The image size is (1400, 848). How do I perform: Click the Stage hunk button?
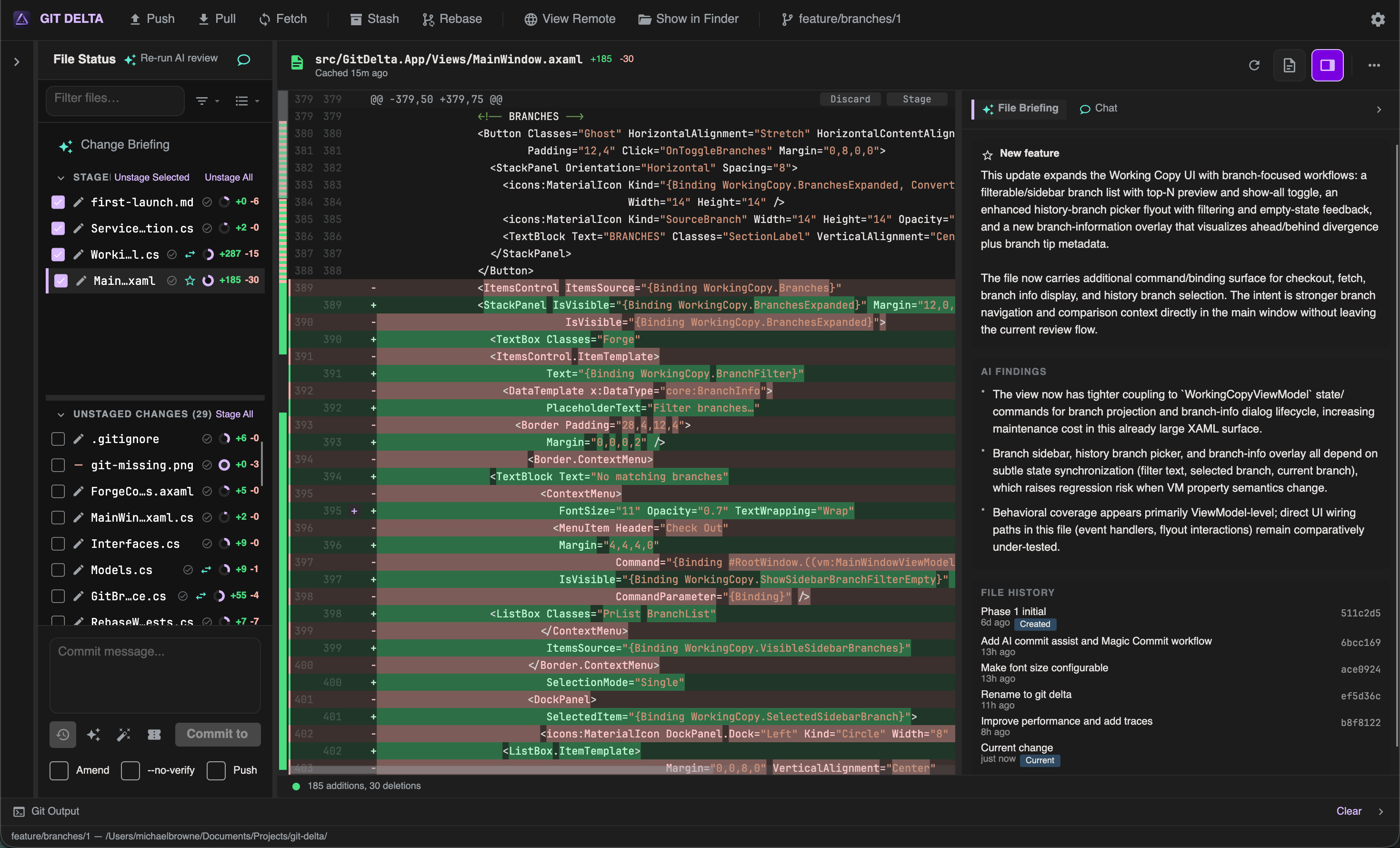[x=917, y=100]
